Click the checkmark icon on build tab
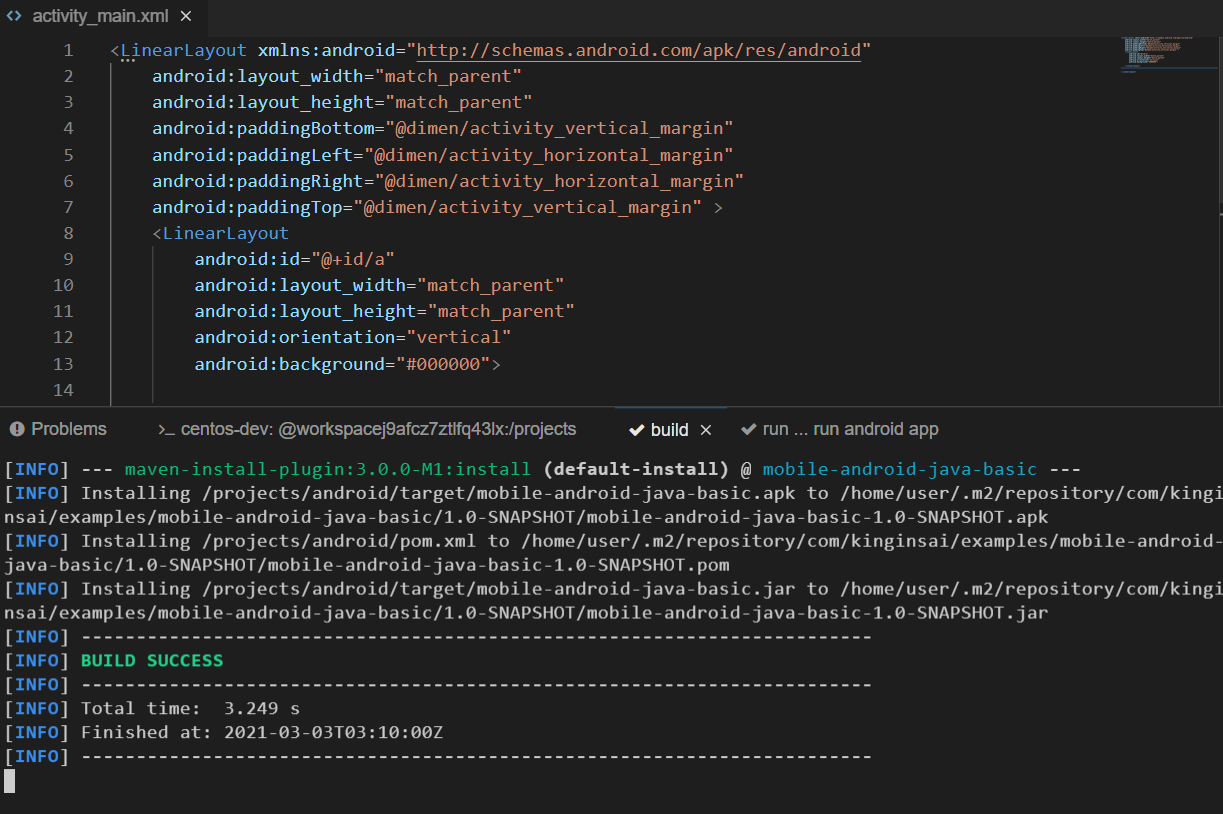 (635, 430)
